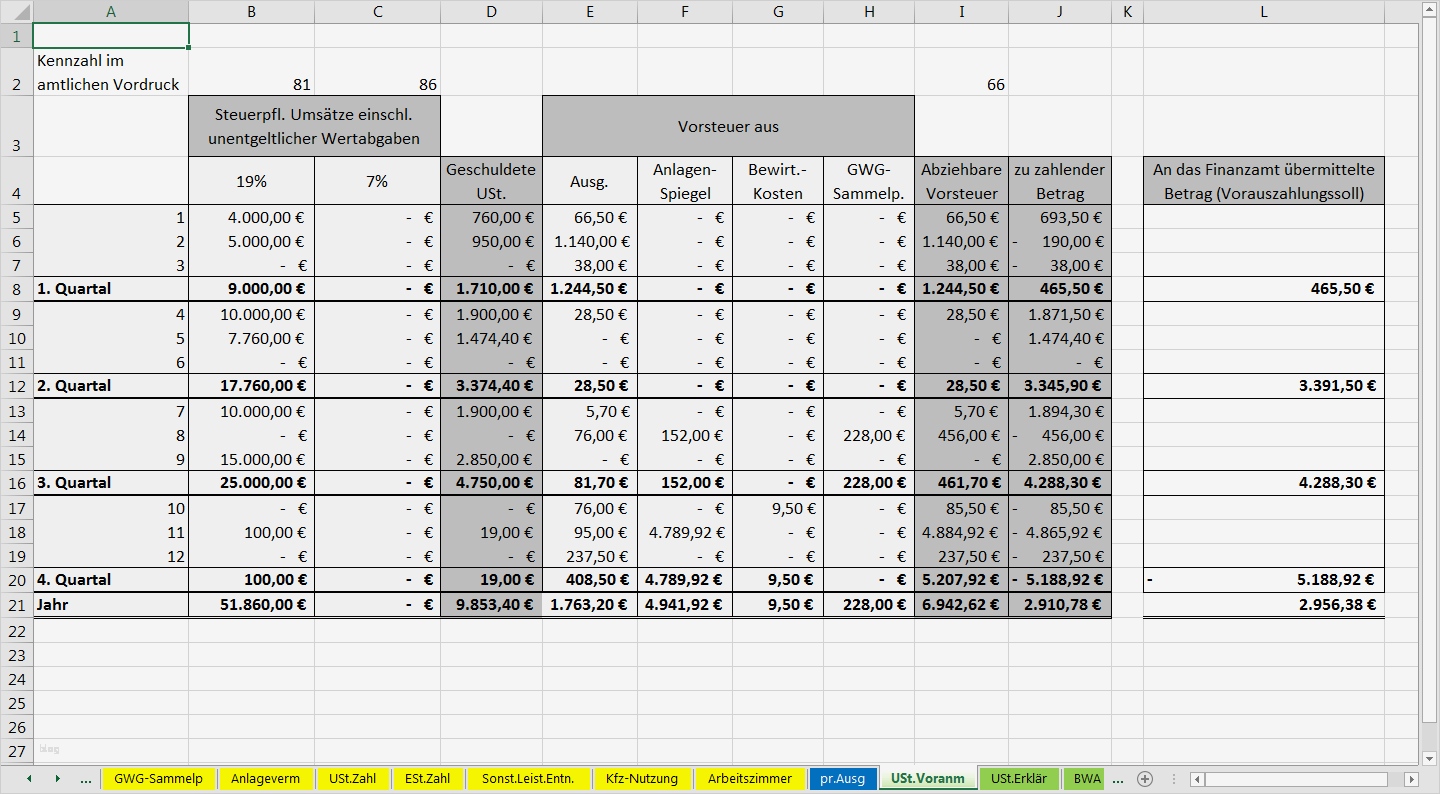Image resolution: width=1440 pixels, height=794 pixels.
Task: Select column D header
Action: pyautogui.click(x=491, y=12)
